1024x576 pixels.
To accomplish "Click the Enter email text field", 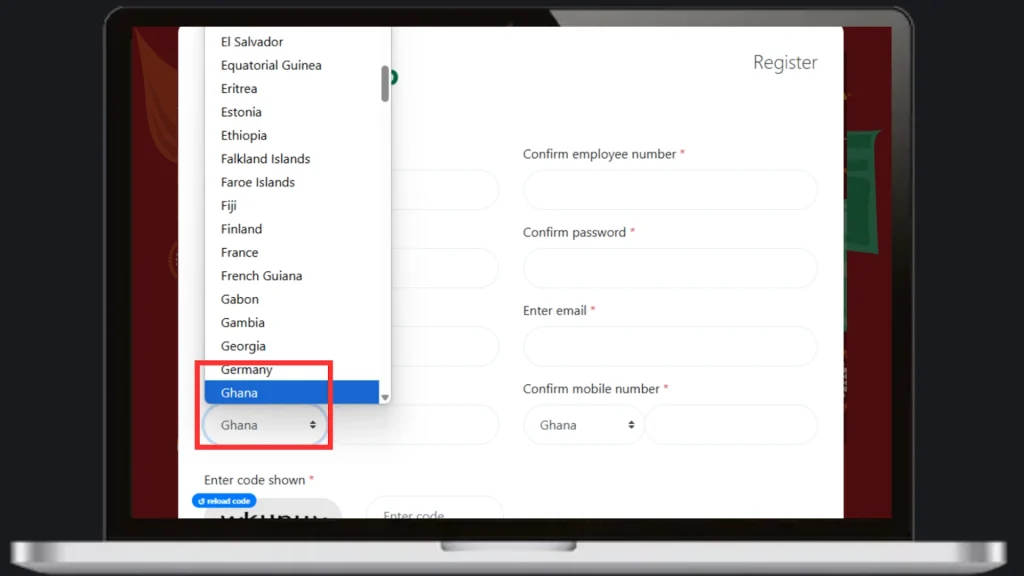I will point(669,346).
